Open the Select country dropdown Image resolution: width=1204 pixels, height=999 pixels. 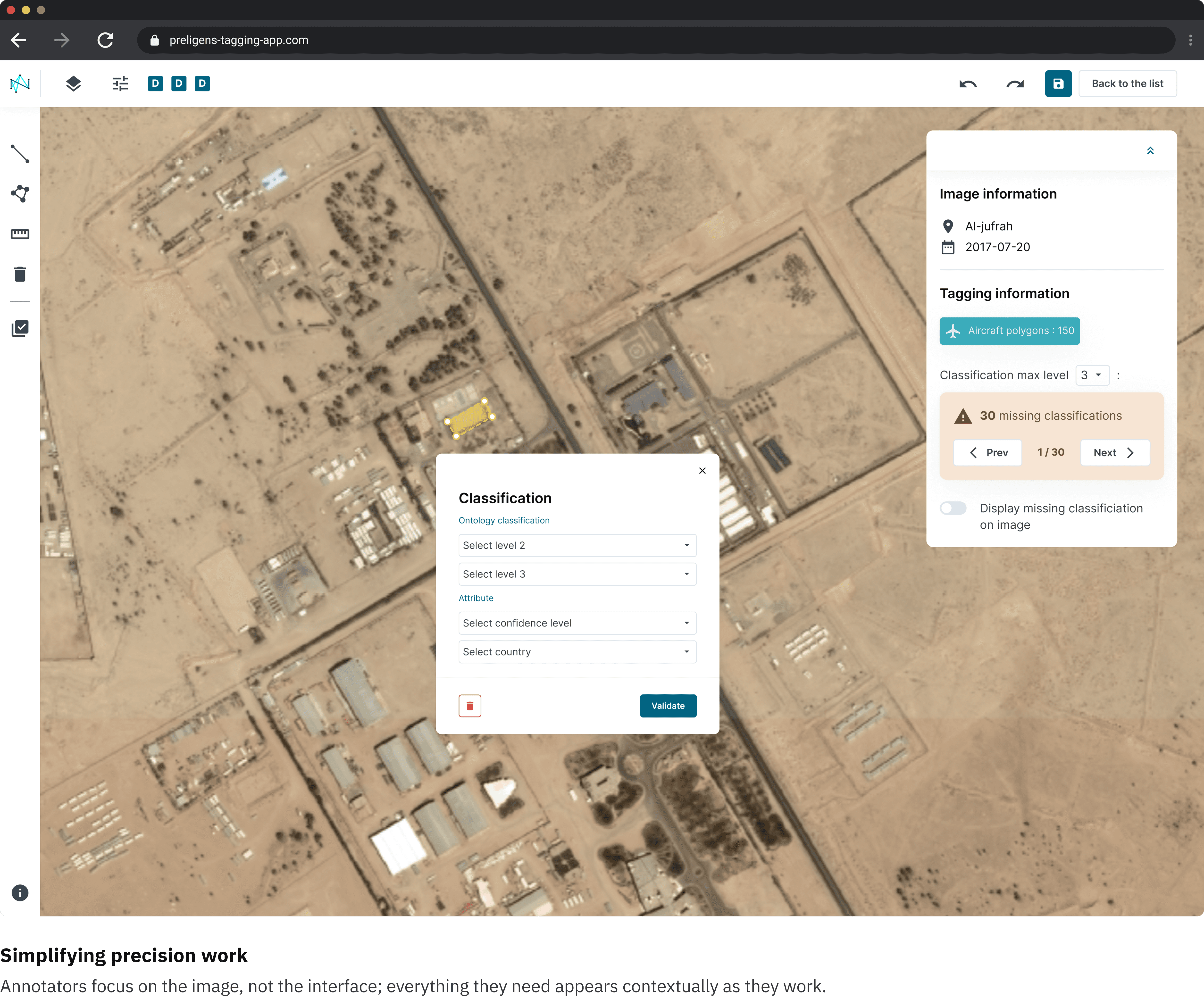click(577, 652)
